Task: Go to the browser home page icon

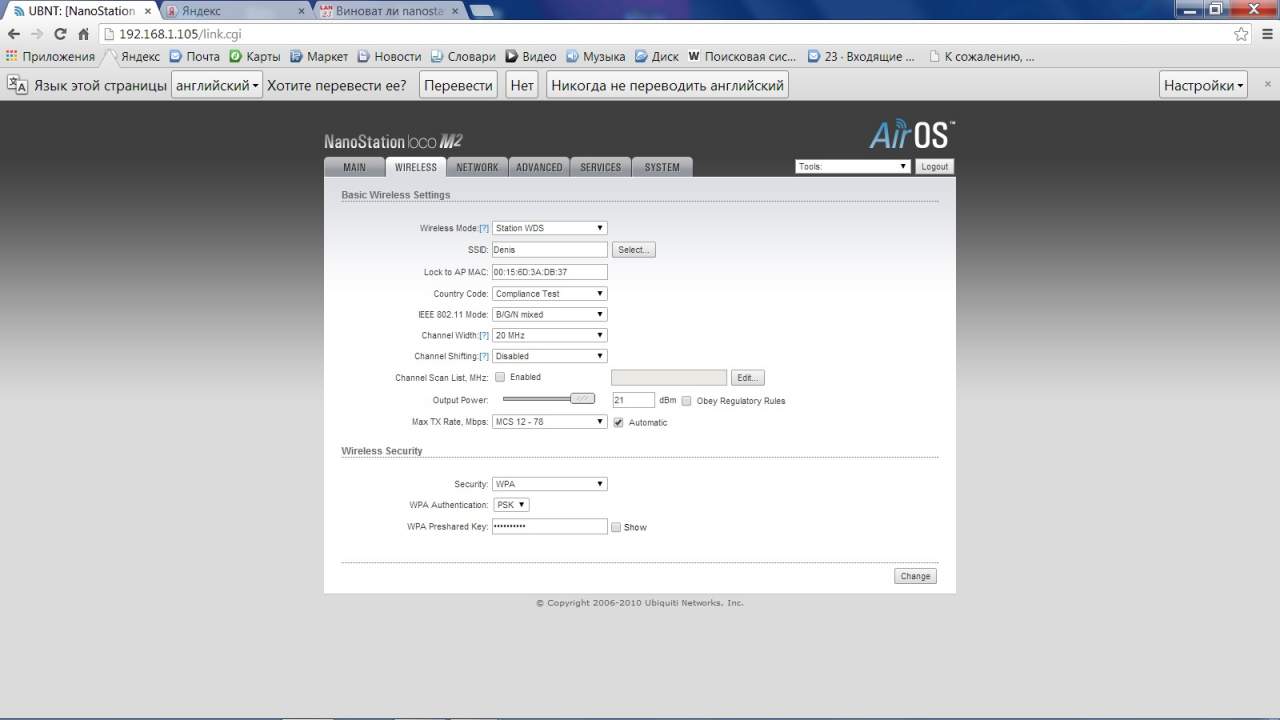Action: (x=84, y=34)
